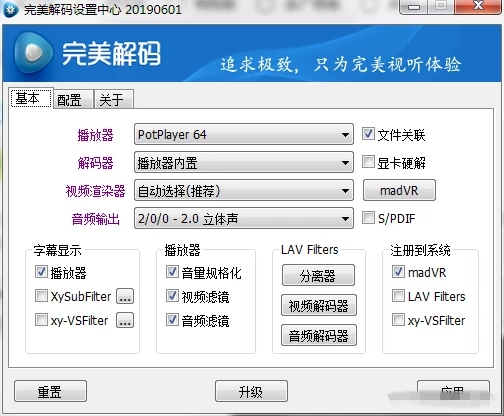Expand the 播放器 dropdown showing PotPlayer 64
Image resolution: width=504 pixels, height=416 pixels.
tap(244, 134)
